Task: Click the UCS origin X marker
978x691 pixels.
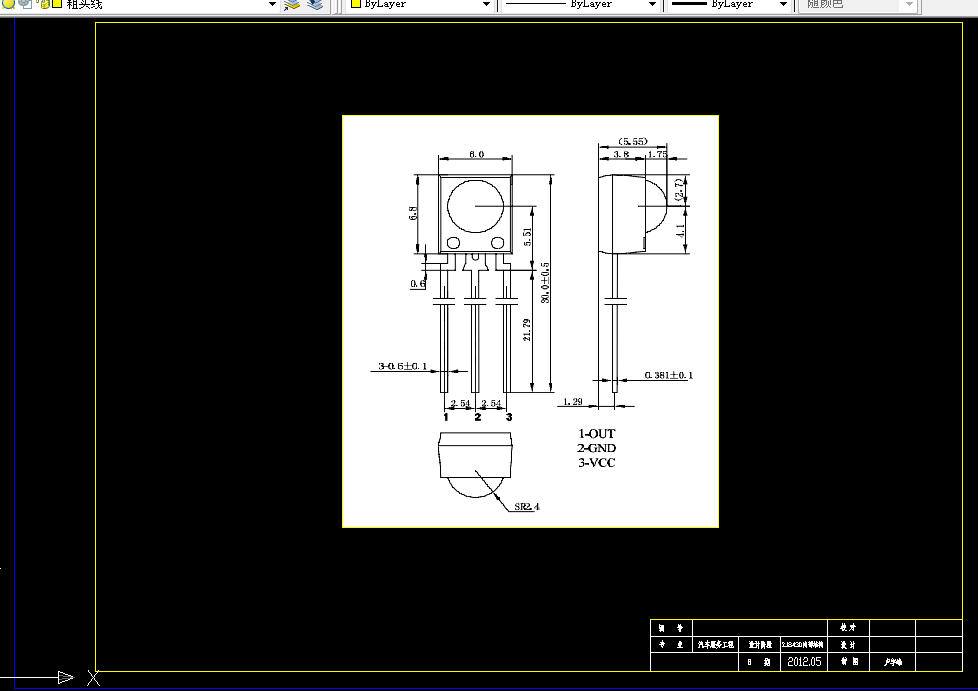Action: (94, 678)
